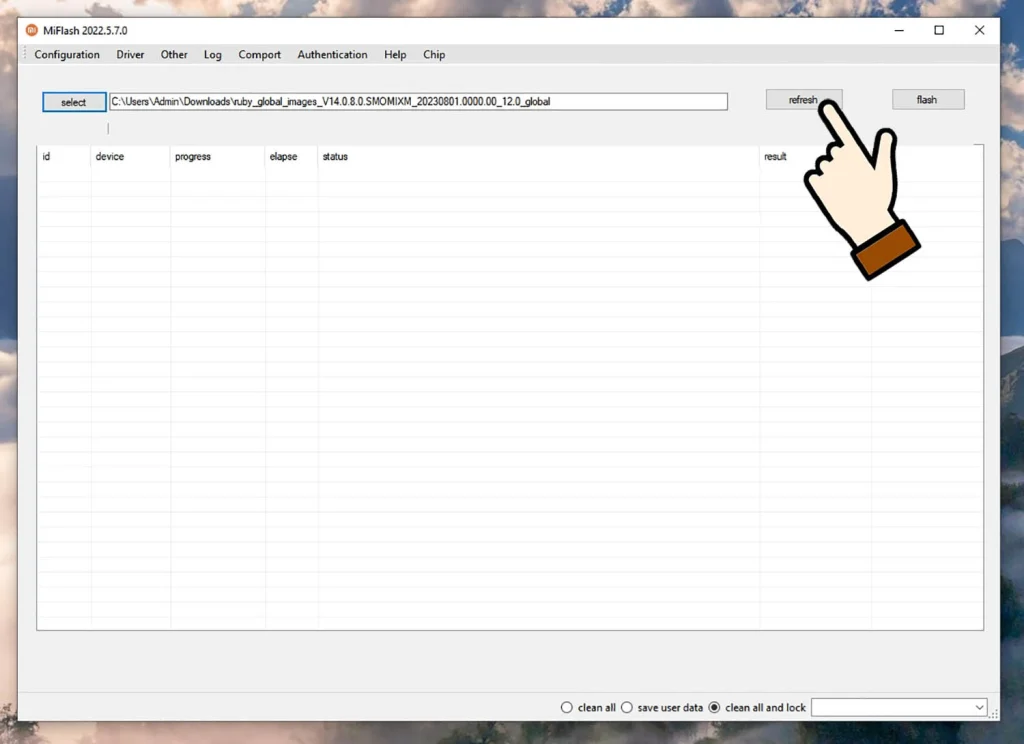Maximize the MiFlash window
This screenshot has height=744, width=1024.
939,30
